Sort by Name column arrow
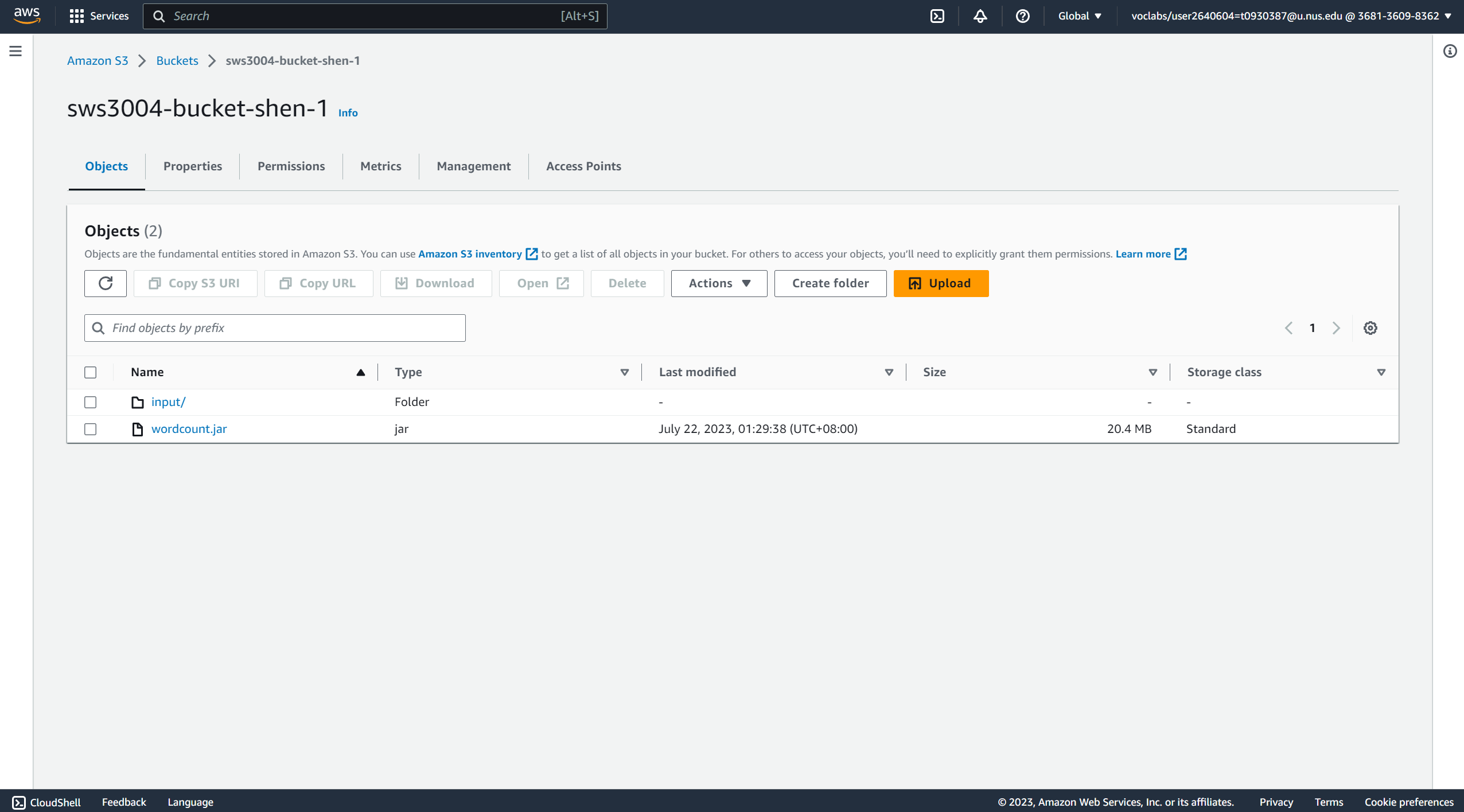 click(361, 372)
